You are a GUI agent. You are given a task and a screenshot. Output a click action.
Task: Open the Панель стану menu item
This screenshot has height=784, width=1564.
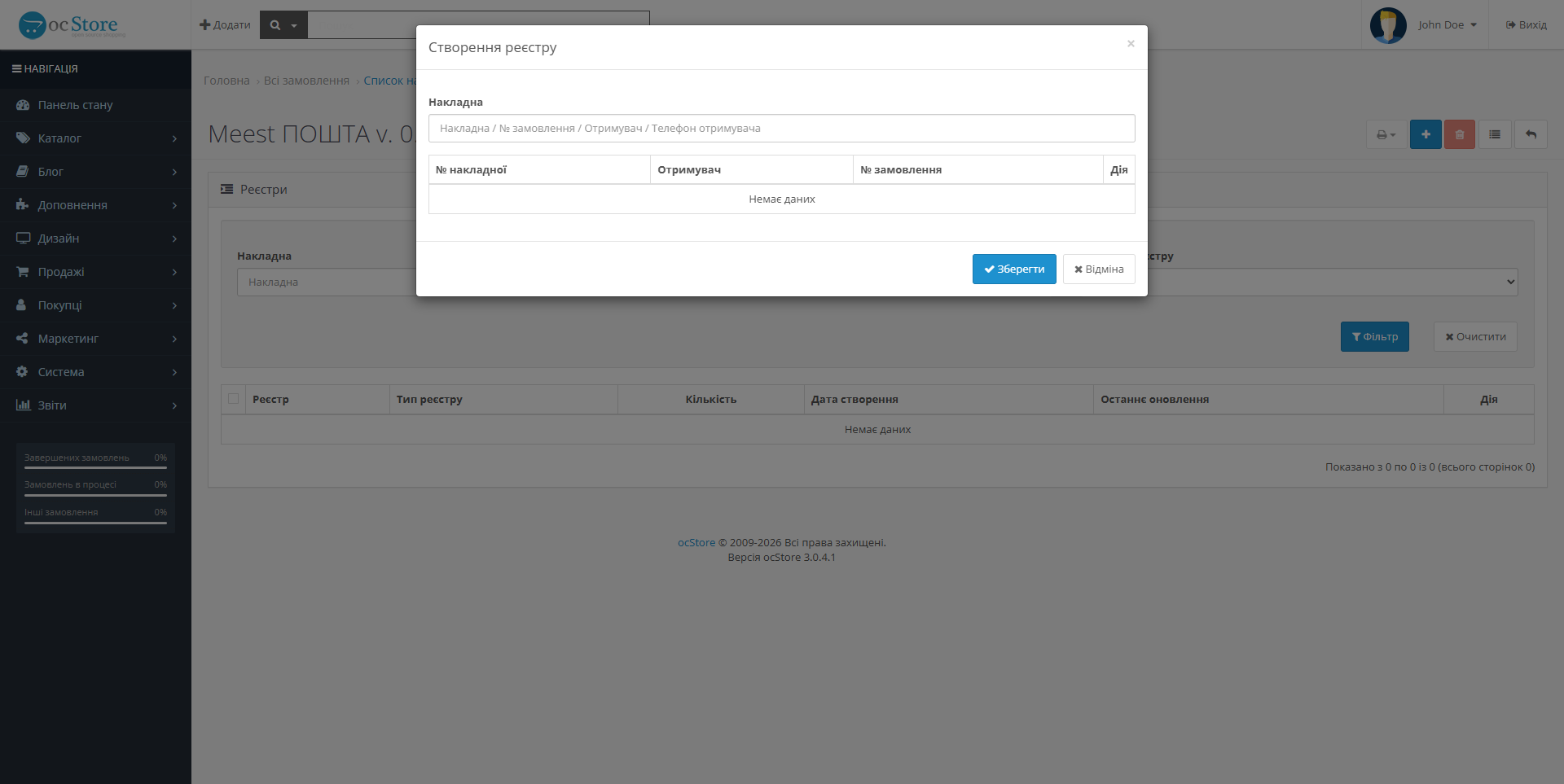(x=95, y=105)
